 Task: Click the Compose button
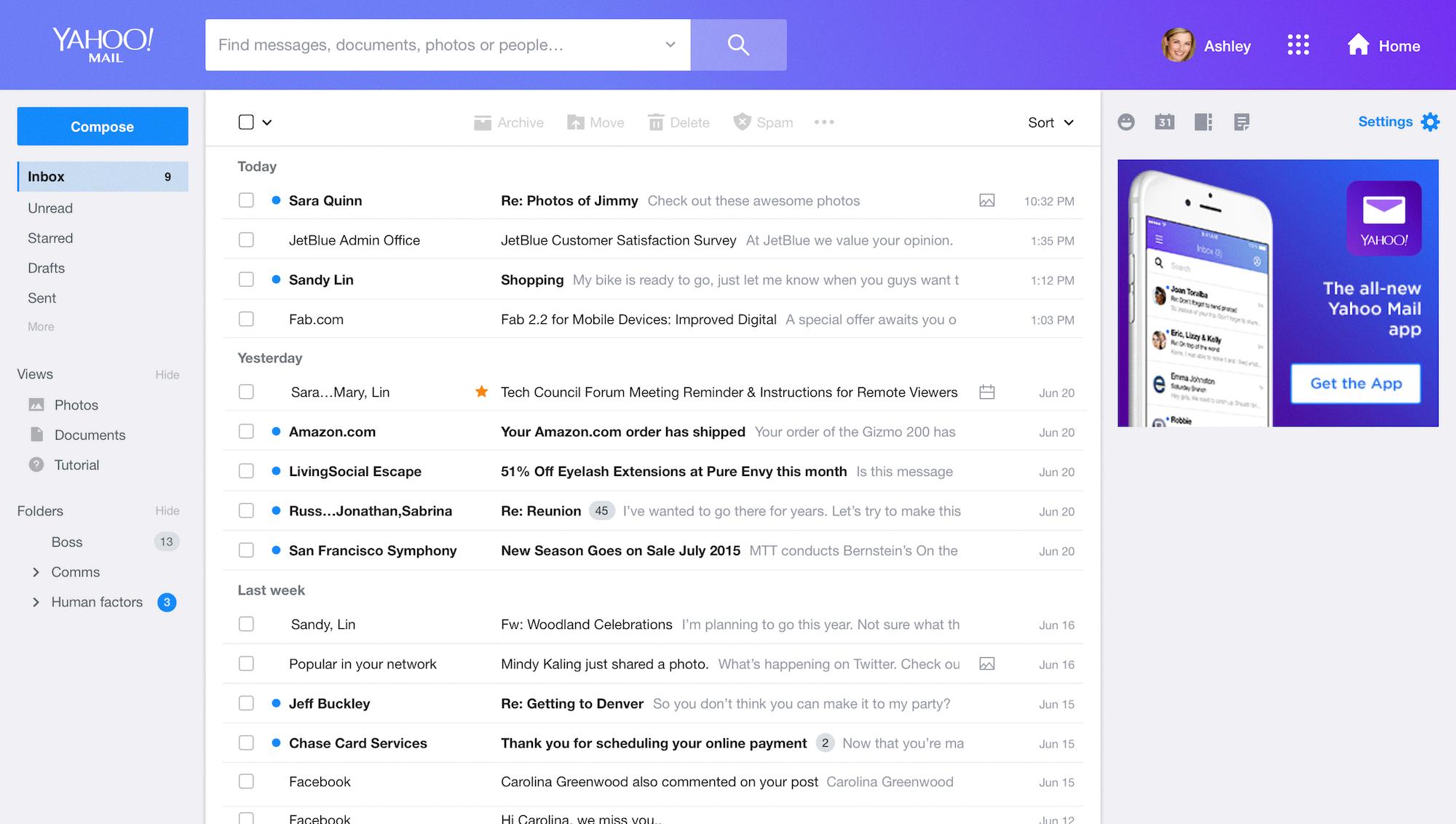(101, 126)
